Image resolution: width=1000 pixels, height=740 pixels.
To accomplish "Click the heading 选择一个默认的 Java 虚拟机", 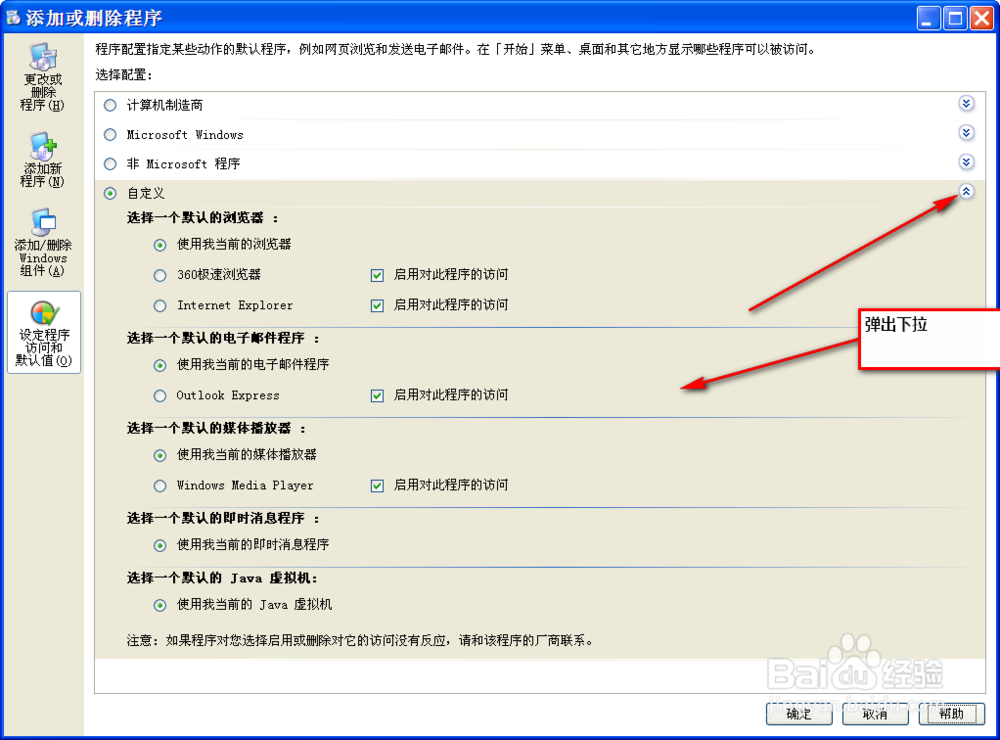I will click(x=222, y=578).
